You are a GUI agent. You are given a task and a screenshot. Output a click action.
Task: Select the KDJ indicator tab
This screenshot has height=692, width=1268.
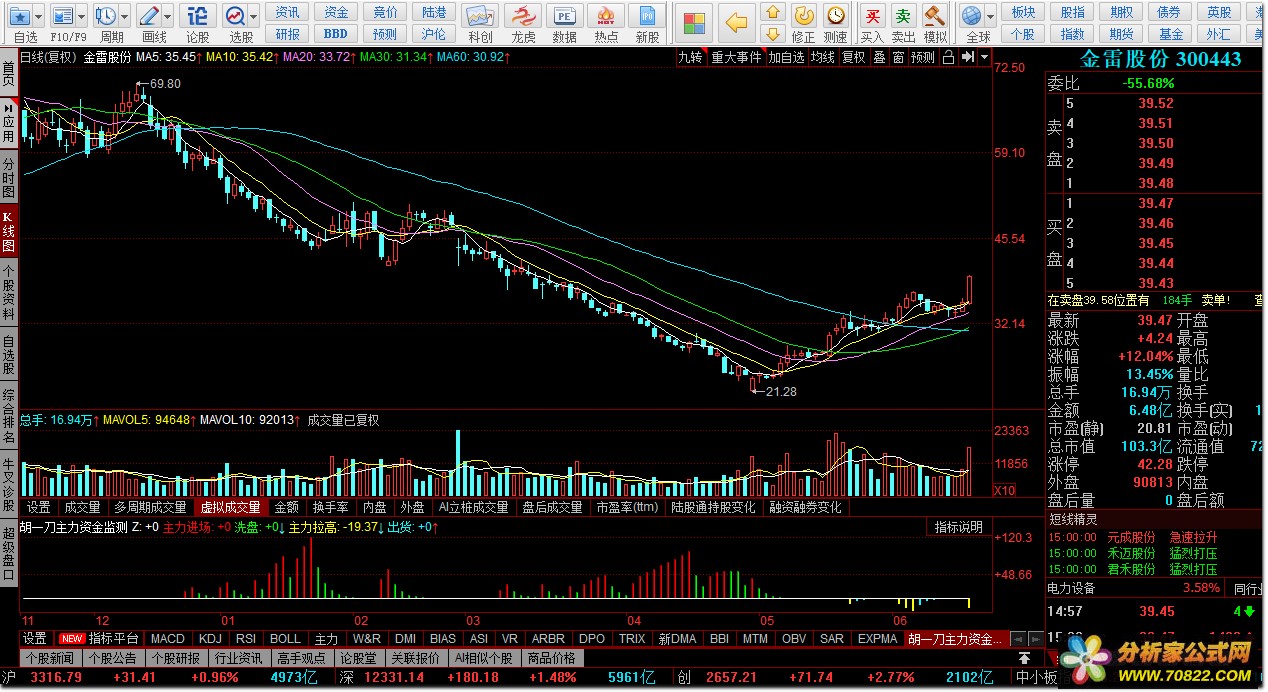210,638
